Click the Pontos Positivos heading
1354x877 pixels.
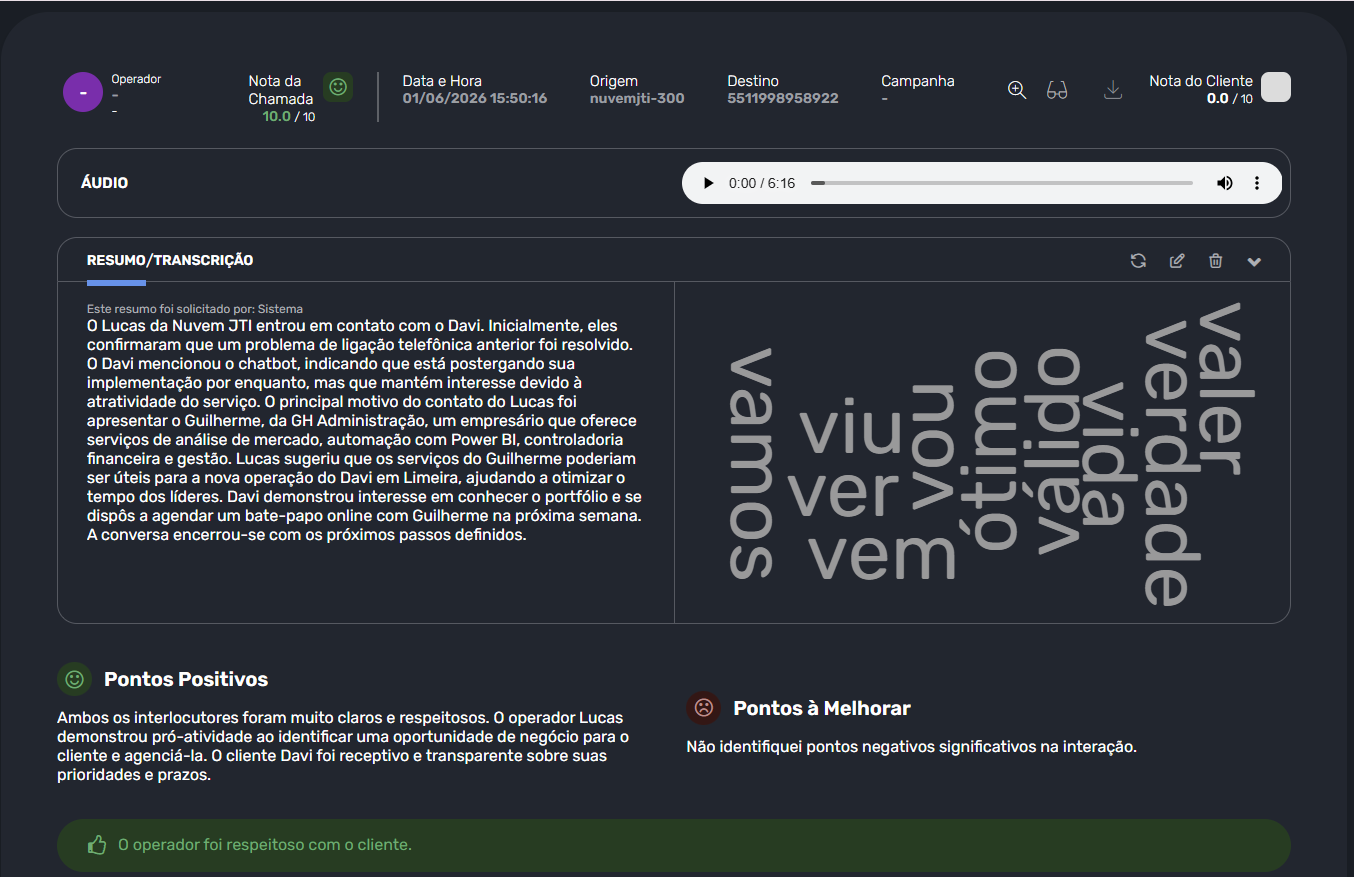click(x=186, y=679)
